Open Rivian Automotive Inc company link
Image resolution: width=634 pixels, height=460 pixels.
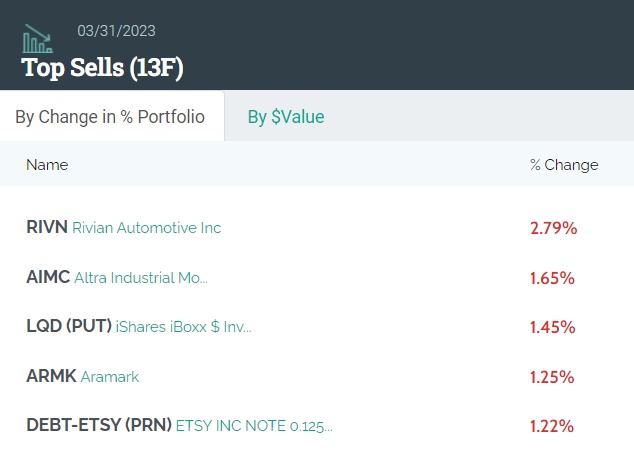point(147,228)
